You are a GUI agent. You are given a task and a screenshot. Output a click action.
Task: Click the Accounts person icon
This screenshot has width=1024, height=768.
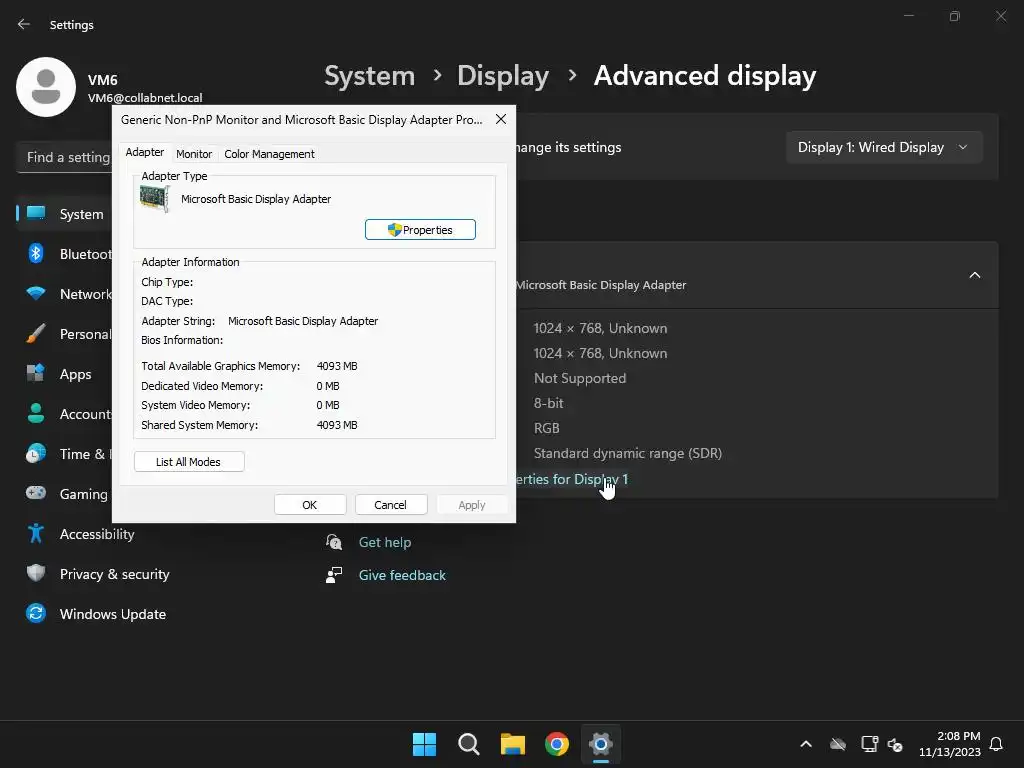tap(36, 413)
